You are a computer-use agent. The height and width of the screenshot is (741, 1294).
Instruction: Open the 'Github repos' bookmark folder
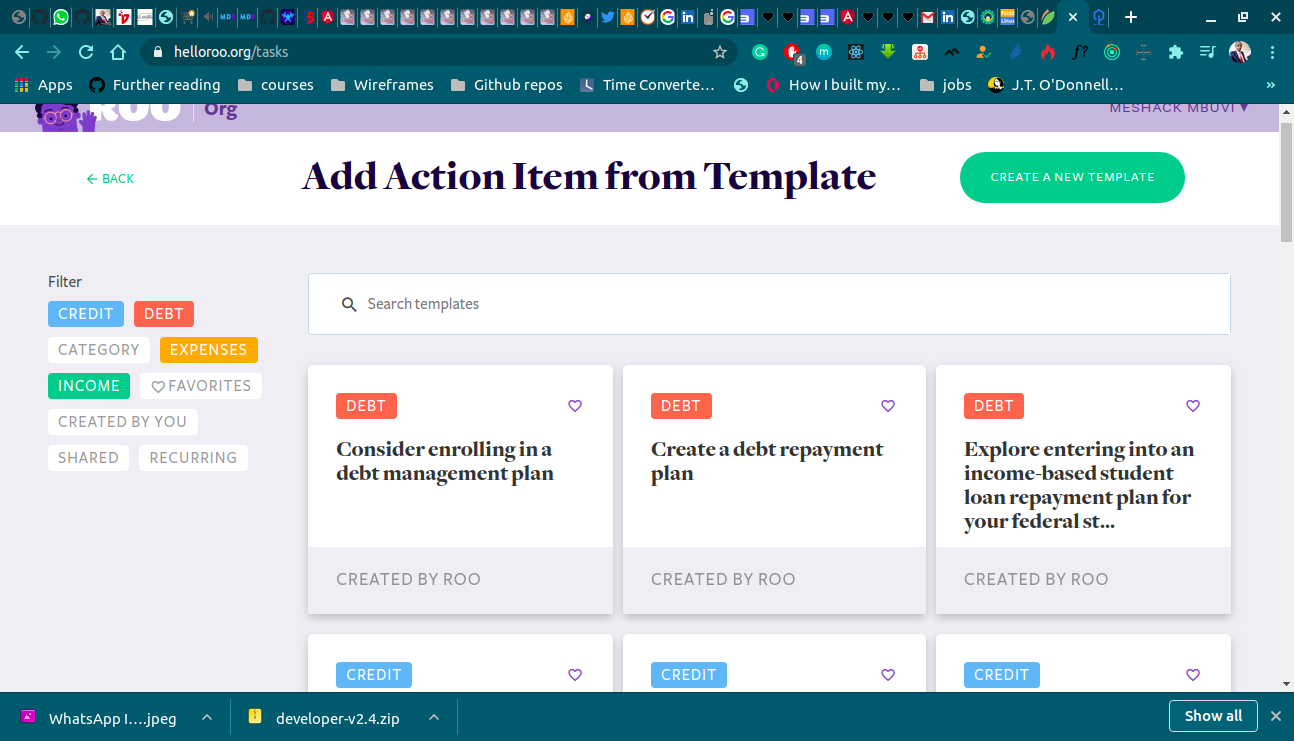click(507, 85)
